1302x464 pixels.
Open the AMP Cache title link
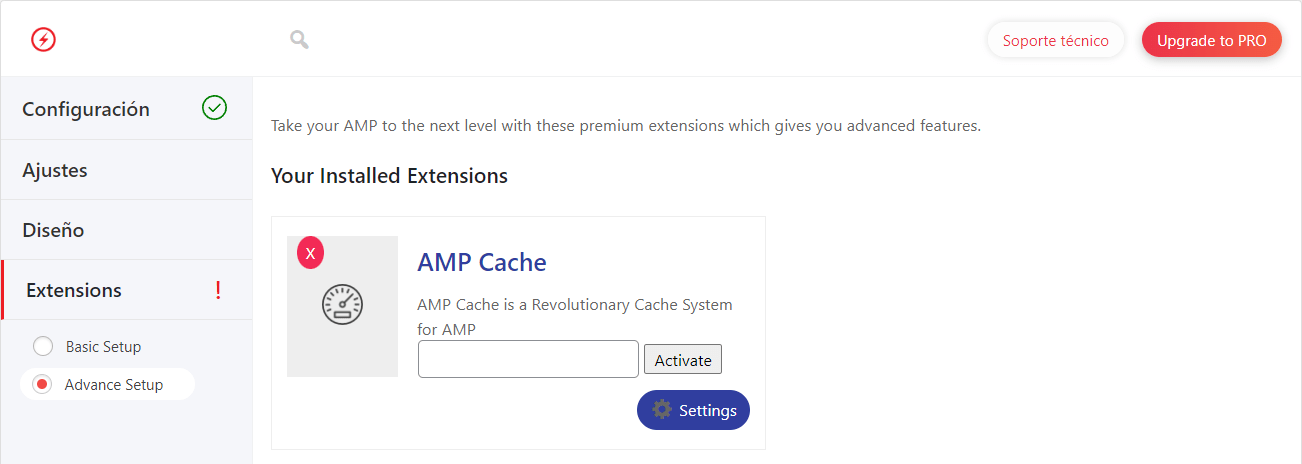(x=482, y=262)
